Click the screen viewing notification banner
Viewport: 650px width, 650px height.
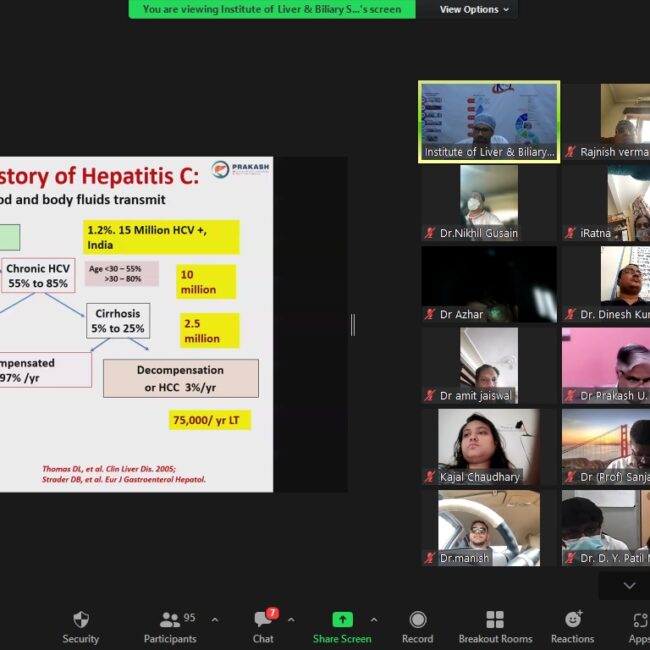point(272,9)
